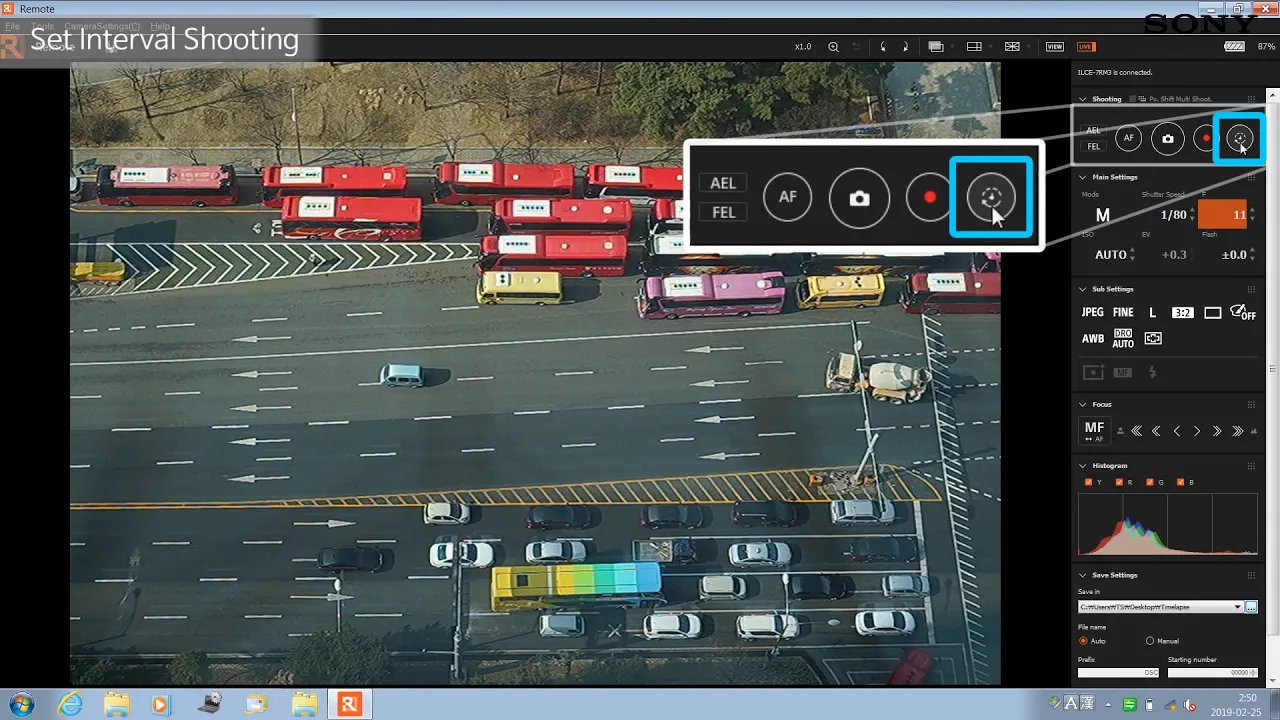The height and width of the screenshot is (720, 1280).
Task: Open the single-shot drive mode rectangle icon
Action: coord(1212,313)
